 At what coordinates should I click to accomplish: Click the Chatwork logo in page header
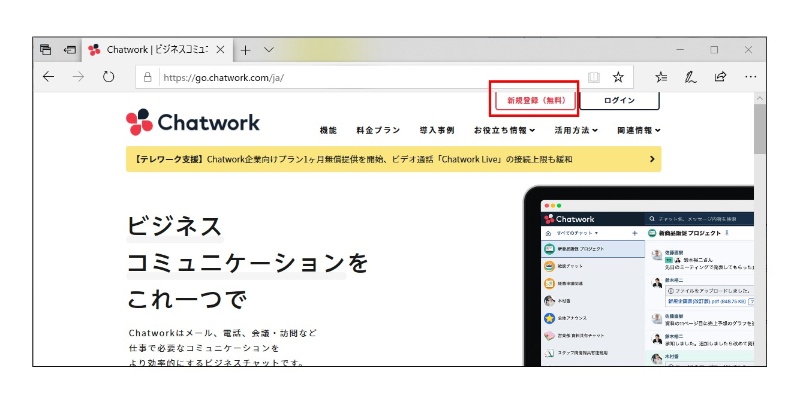(193, 122)
